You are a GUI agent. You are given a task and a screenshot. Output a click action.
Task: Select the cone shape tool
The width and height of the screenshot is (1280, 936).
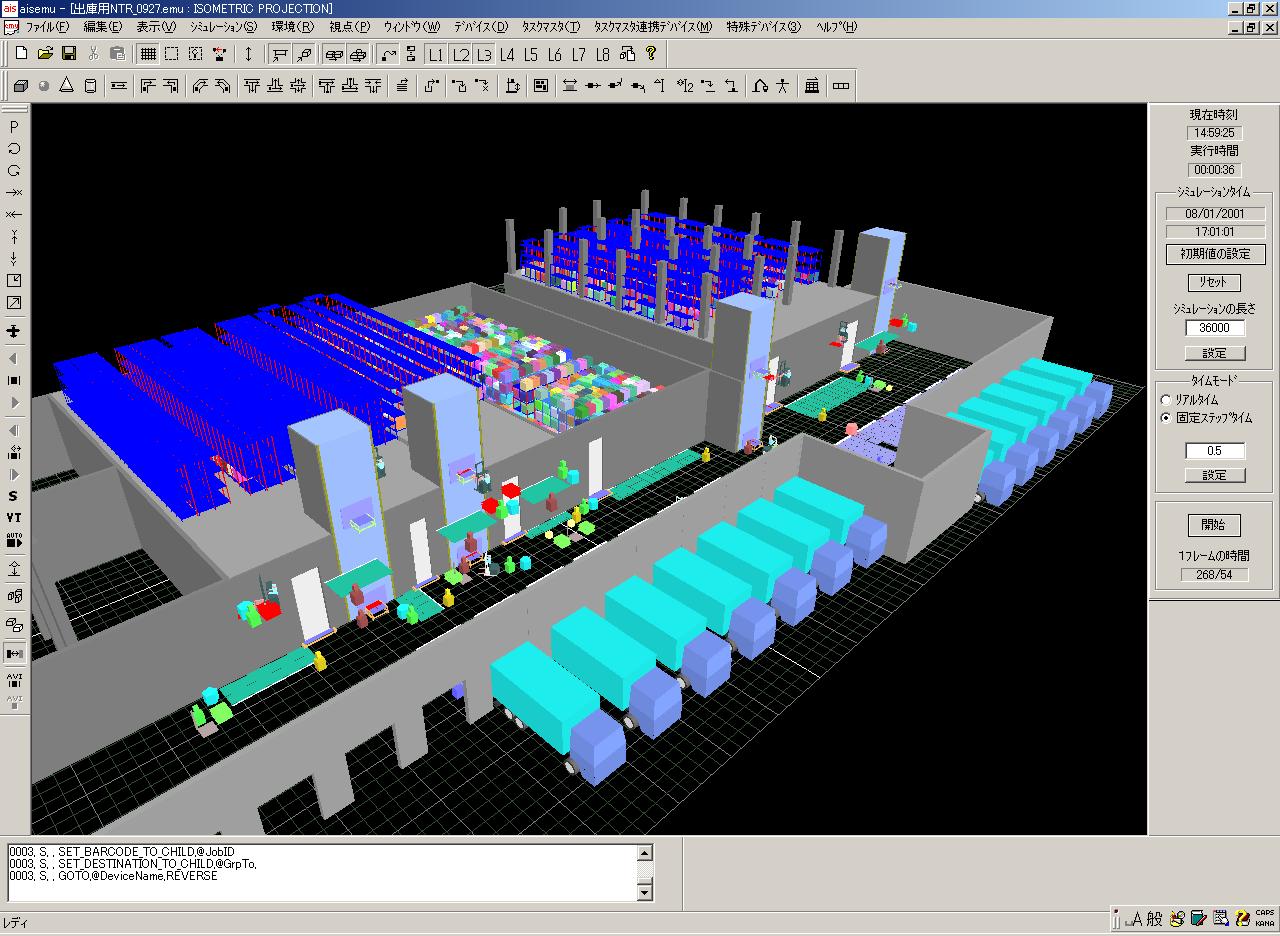click(67, 86)
